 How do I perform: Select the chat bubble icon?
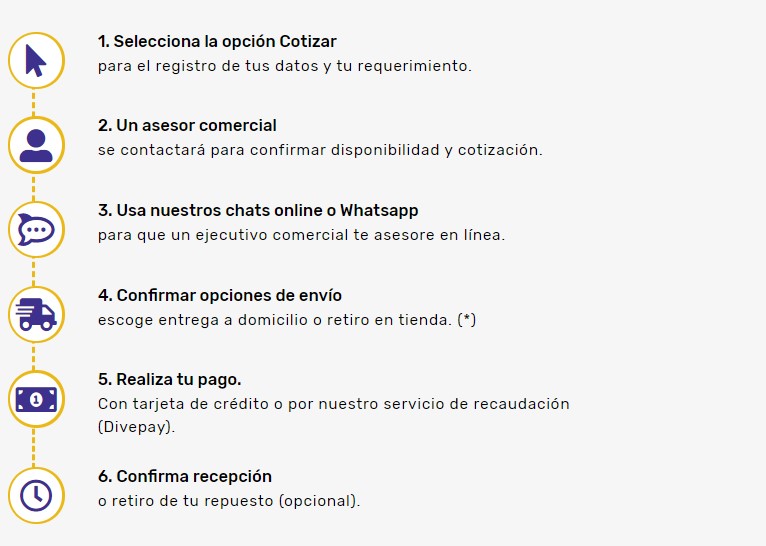pyautogui.click(x=36, y=230)
